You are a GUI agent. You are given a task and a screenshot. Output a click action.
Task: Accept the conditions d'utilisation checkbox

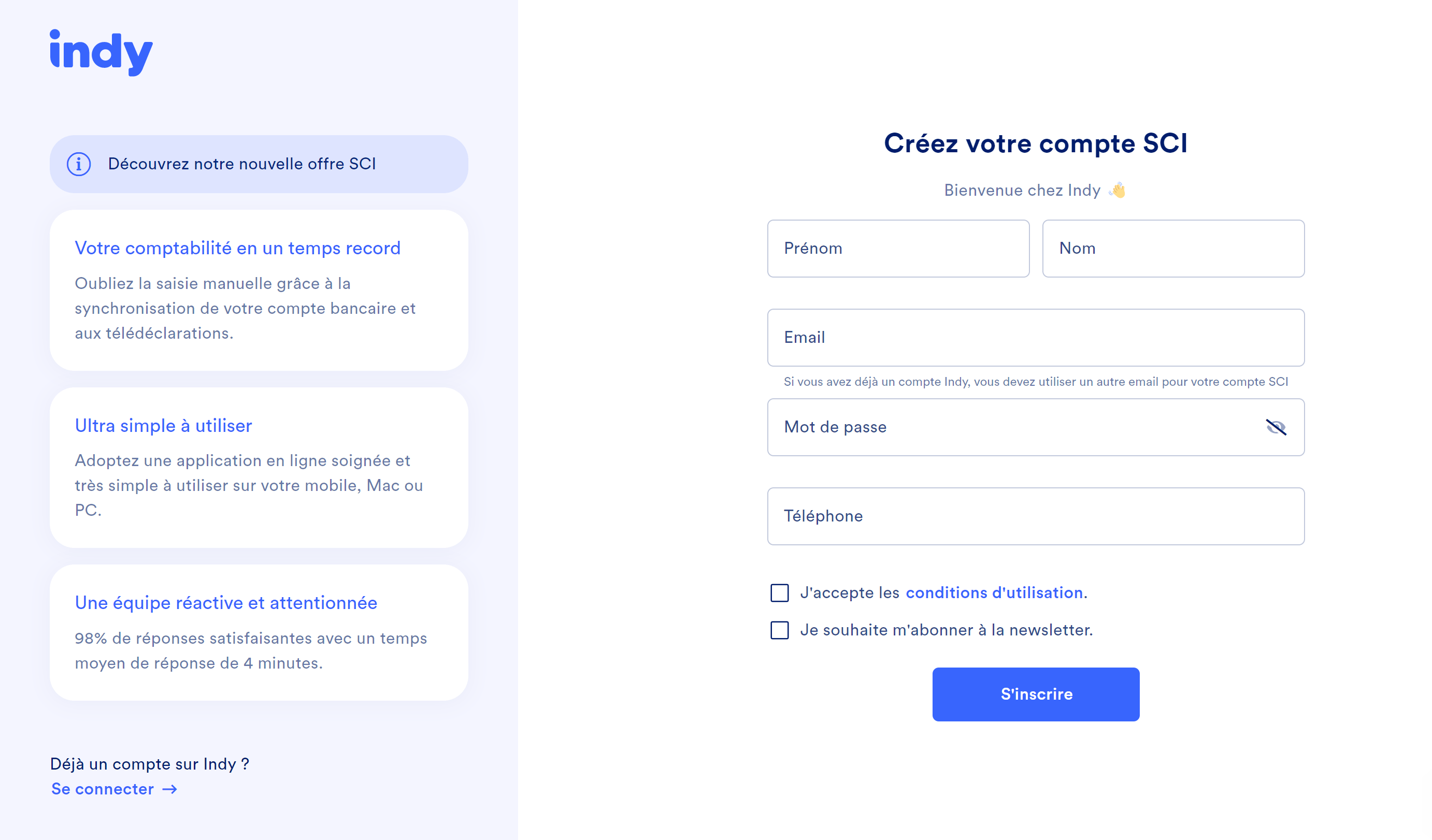coord(780,593)
